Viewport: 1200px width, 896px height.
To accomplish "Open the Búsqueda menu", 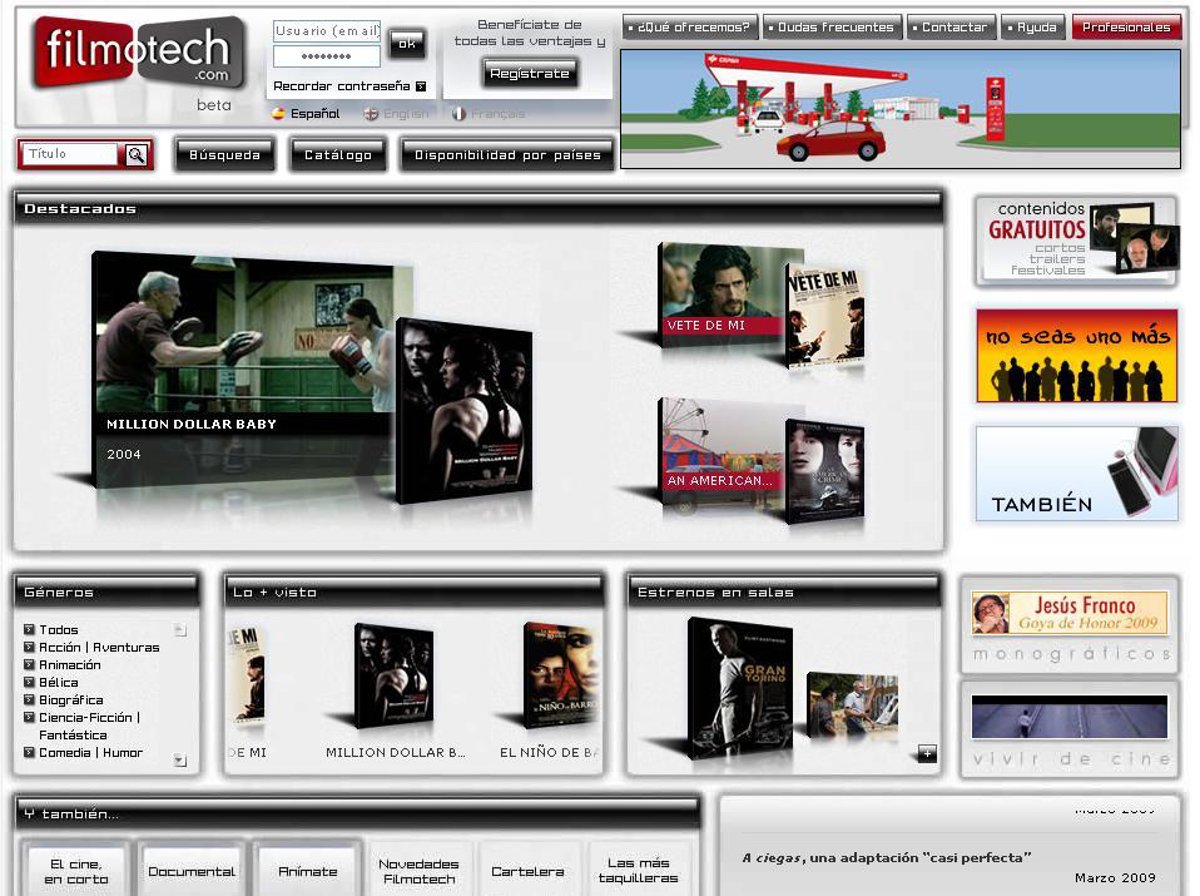I will [225, 155].
